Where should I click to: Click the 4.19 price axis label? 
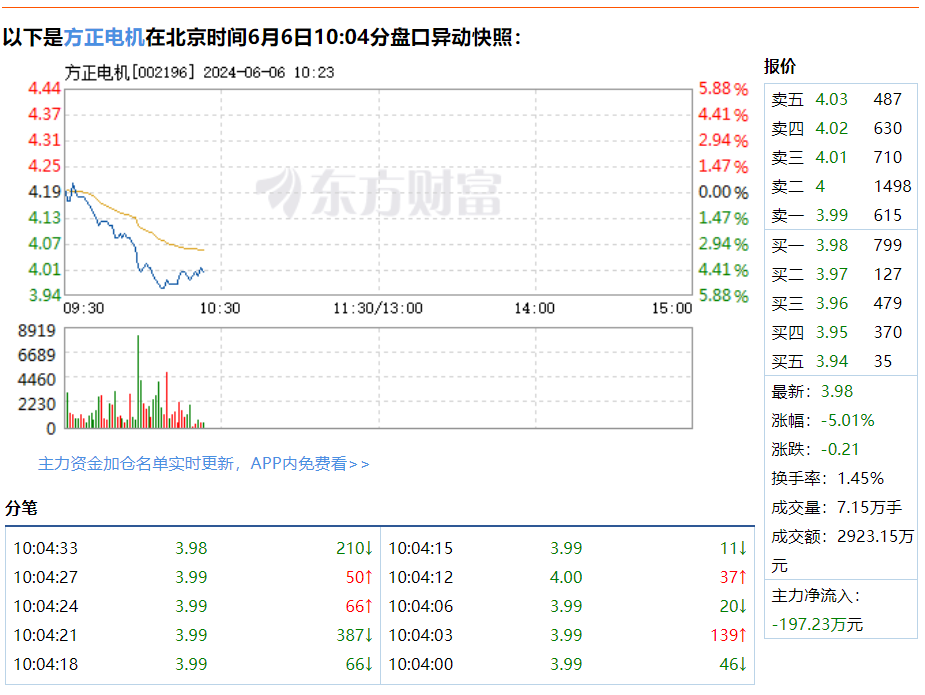(x=44, y=192)
